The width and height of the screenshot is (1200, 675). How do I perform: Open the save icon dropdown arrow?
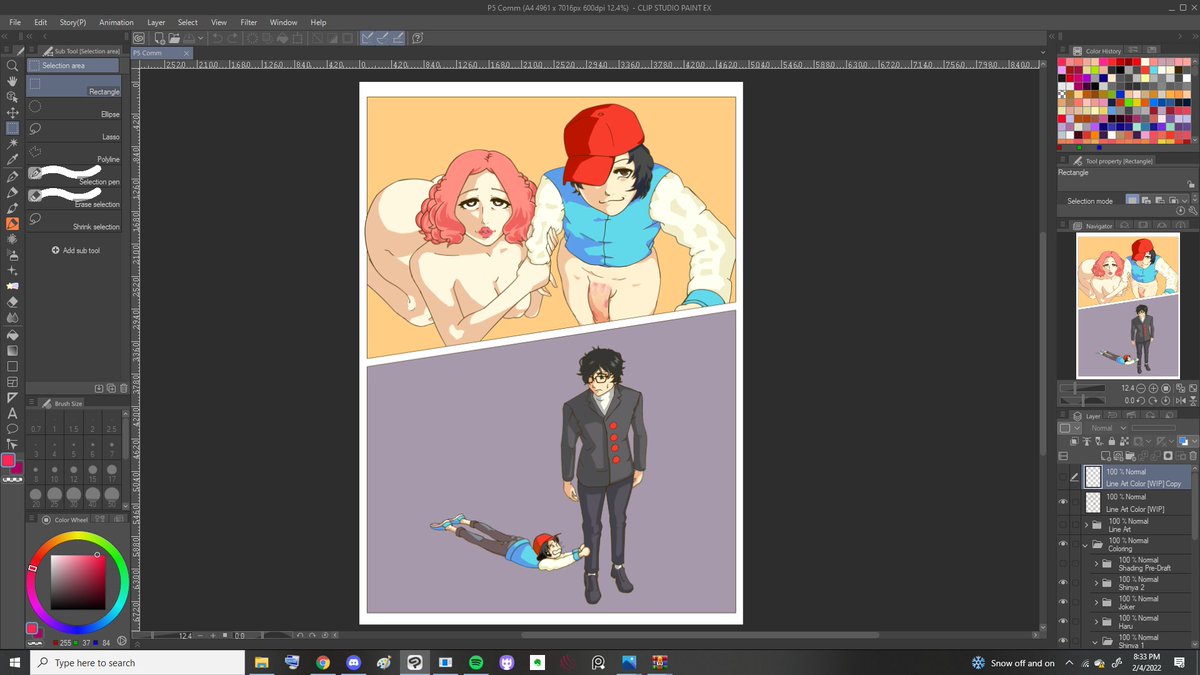(x=201, y=38)
